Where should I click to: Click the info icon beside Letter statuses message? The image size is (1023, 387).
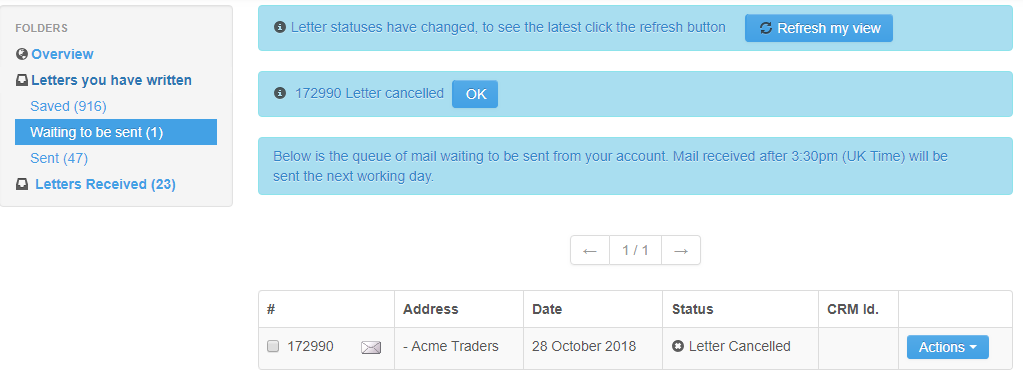(x=280, y=27)
